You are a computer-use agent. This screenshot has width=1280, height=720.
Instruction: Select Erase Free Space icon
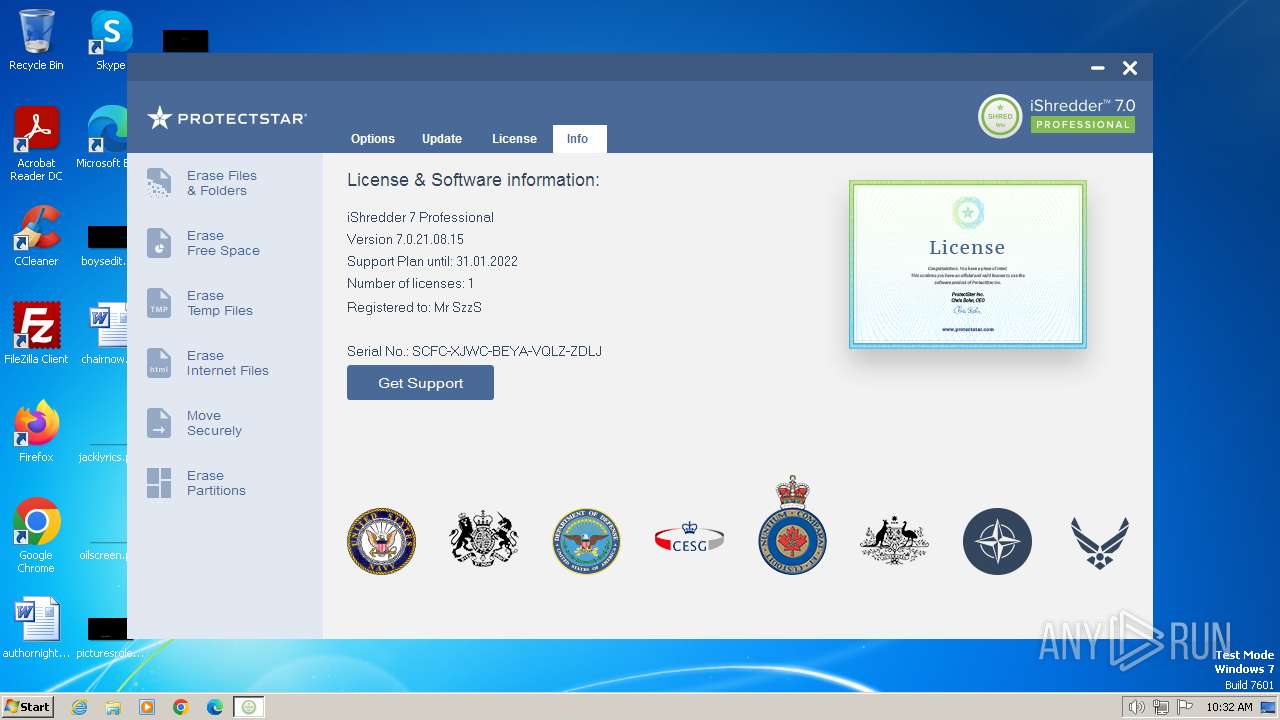pyautogui.click(x=159, y=243)
